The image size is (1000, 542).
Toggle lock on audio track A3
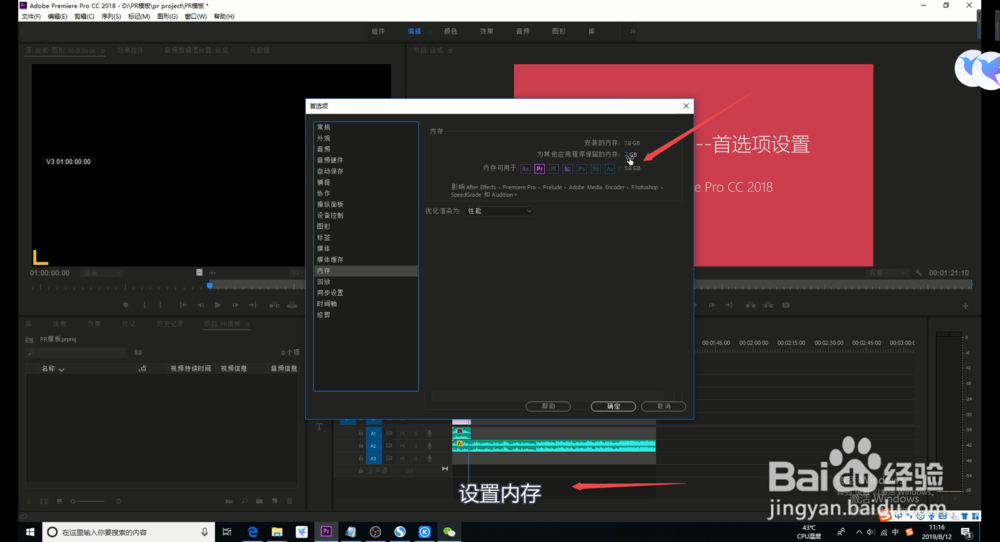pyautogui.click(x=361, y=458)
